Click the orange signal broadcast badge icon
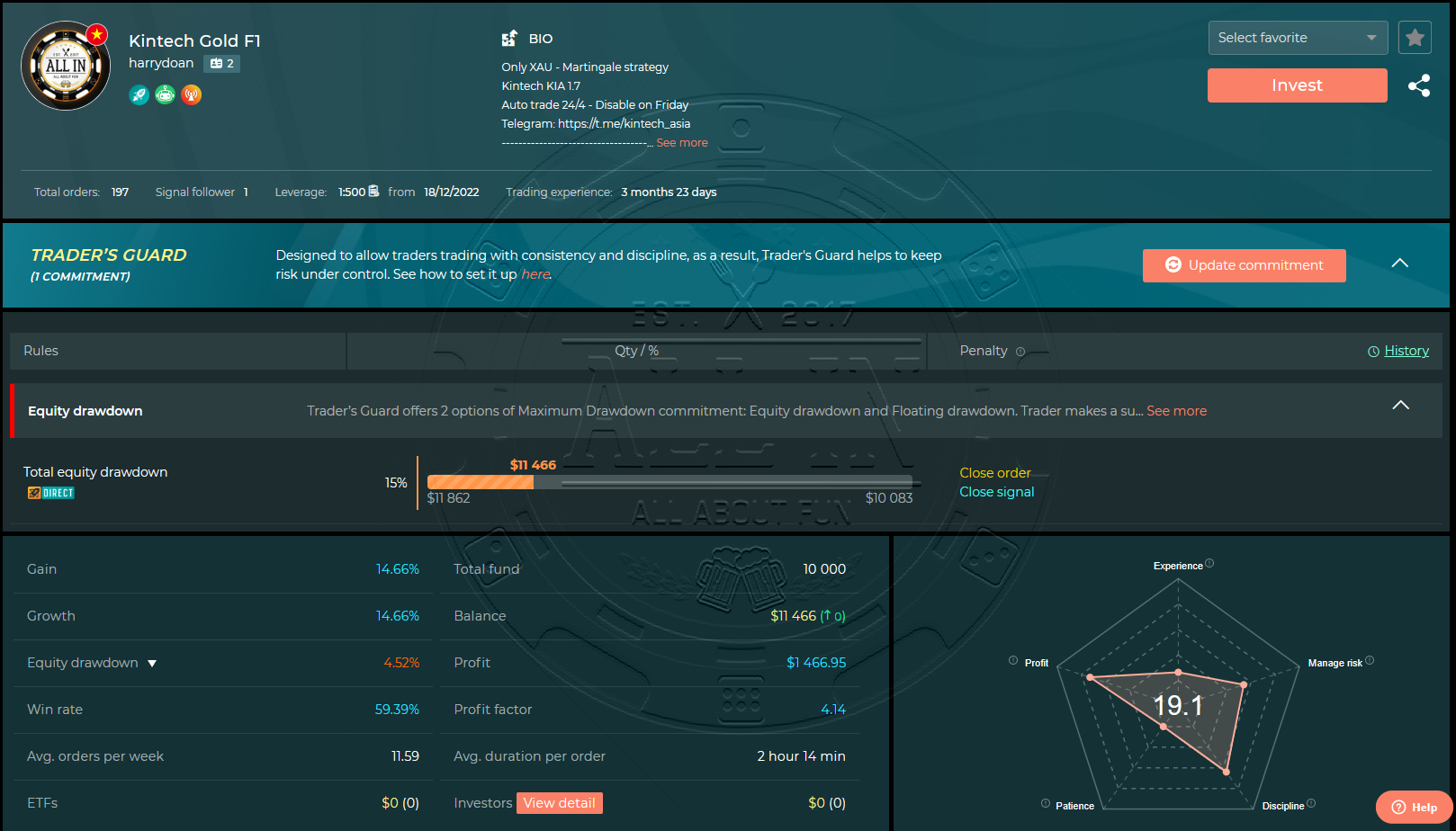This screenshot has height=831, width=1456. point(192,94)
